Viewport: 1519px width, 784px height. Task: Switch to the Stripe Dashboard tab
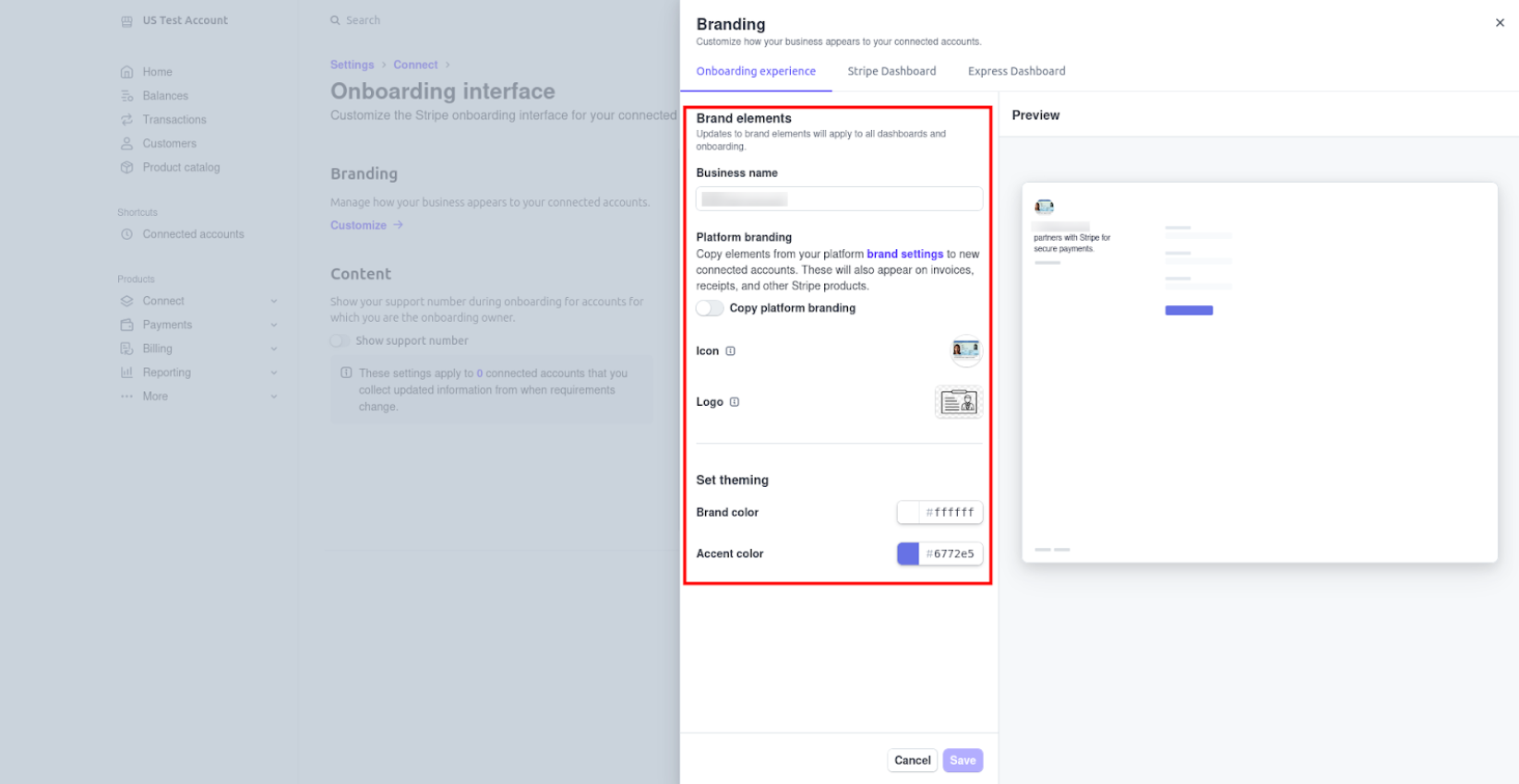point(891,71)
